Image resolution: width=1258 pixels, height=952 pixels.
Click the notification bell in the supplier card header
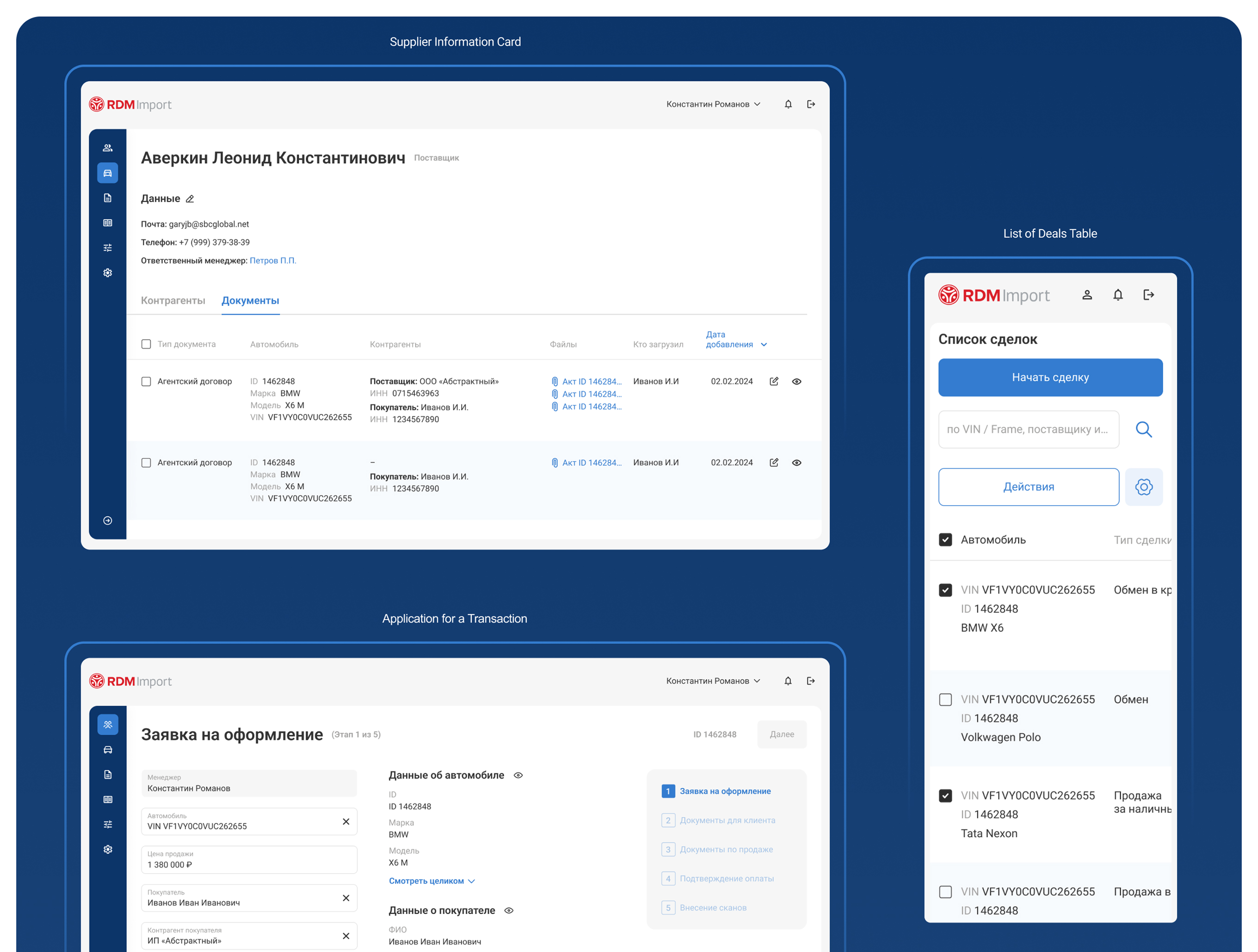coord(788,104)
